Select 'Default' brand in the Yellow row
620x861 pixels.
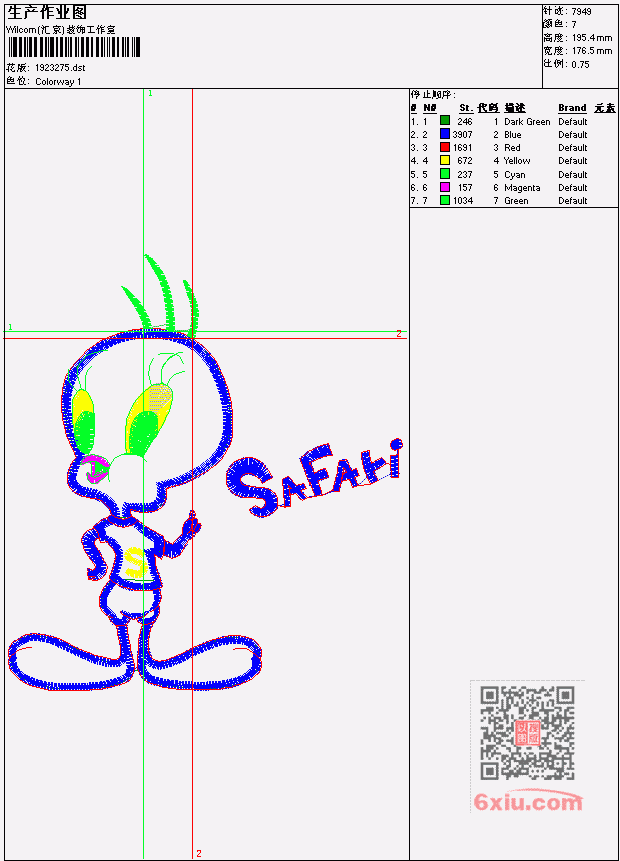click(x=573, y=161)
